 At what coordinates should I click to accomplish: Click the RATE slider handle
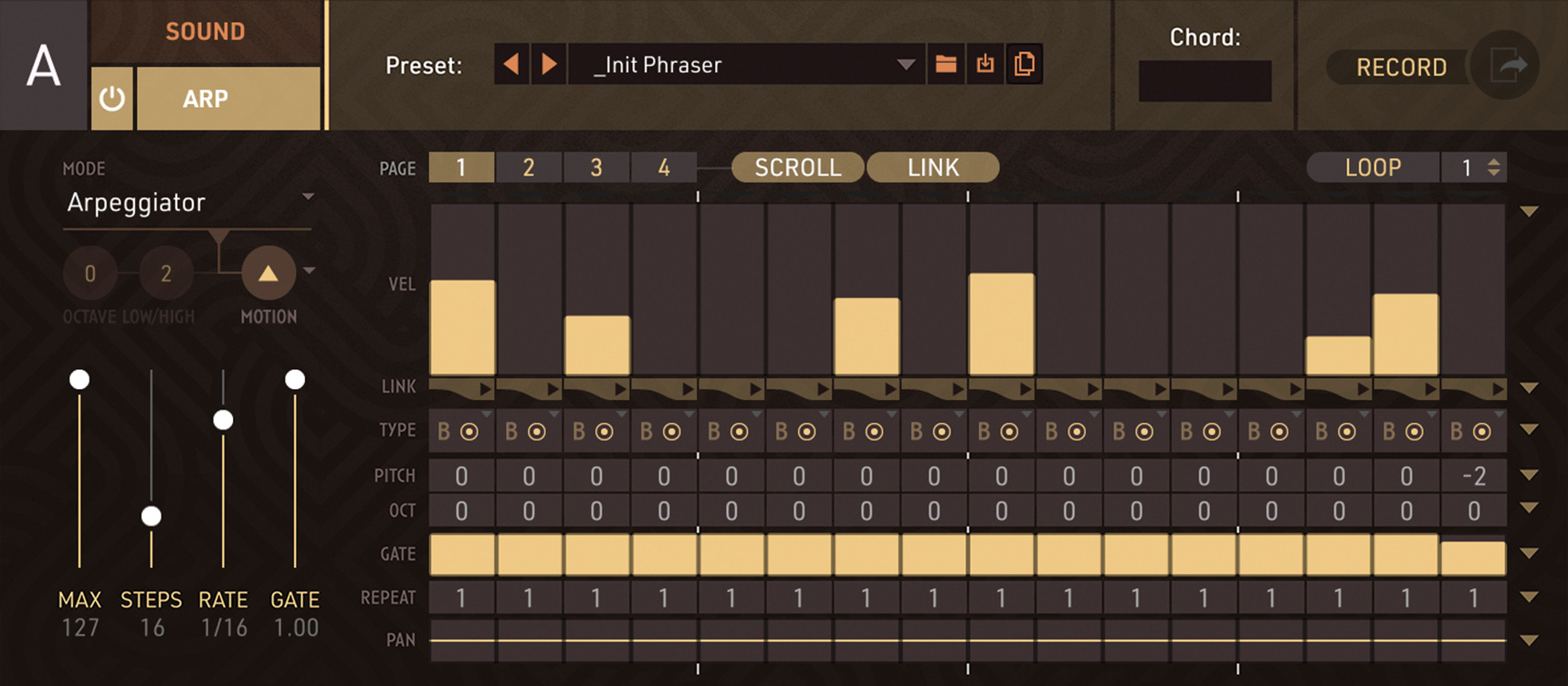[223, 420]
